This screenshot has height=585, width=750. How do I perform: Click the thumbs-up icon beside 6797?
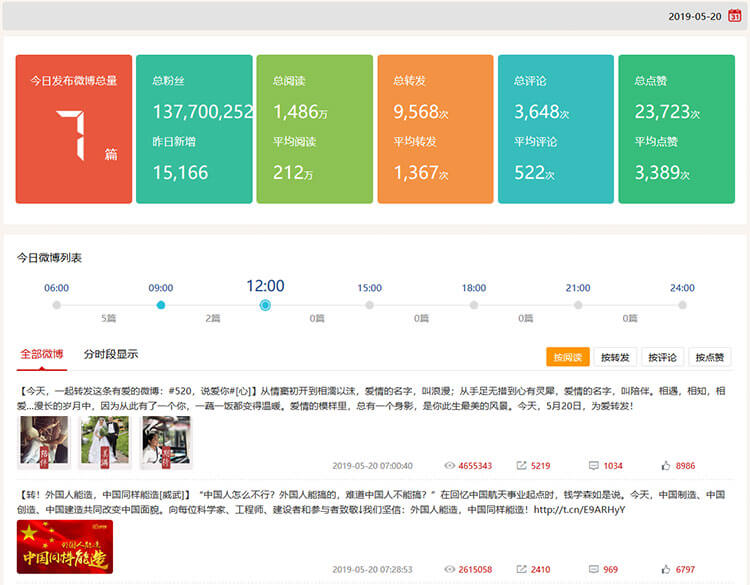pyautogui.click(x=666, y=570)
